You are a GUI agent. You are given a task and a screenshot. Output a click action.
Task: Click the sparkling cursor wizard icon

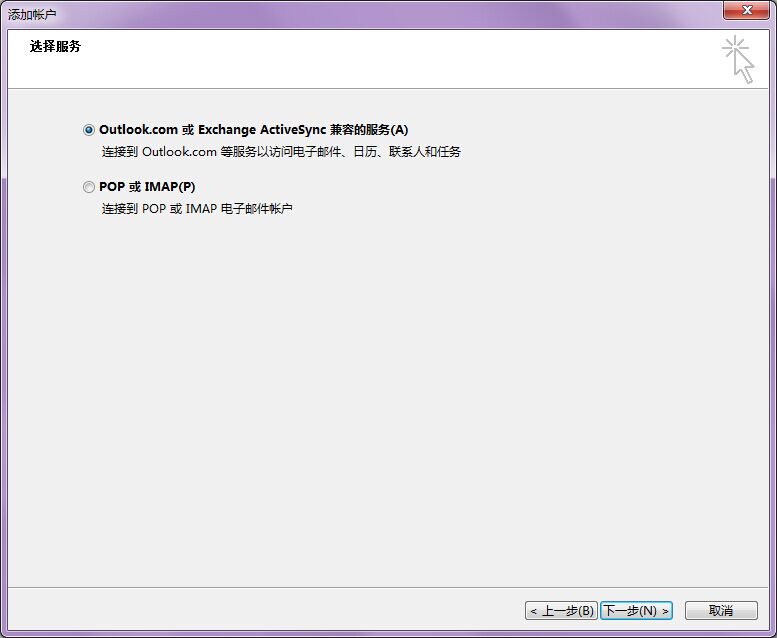[x=737, y=58]
